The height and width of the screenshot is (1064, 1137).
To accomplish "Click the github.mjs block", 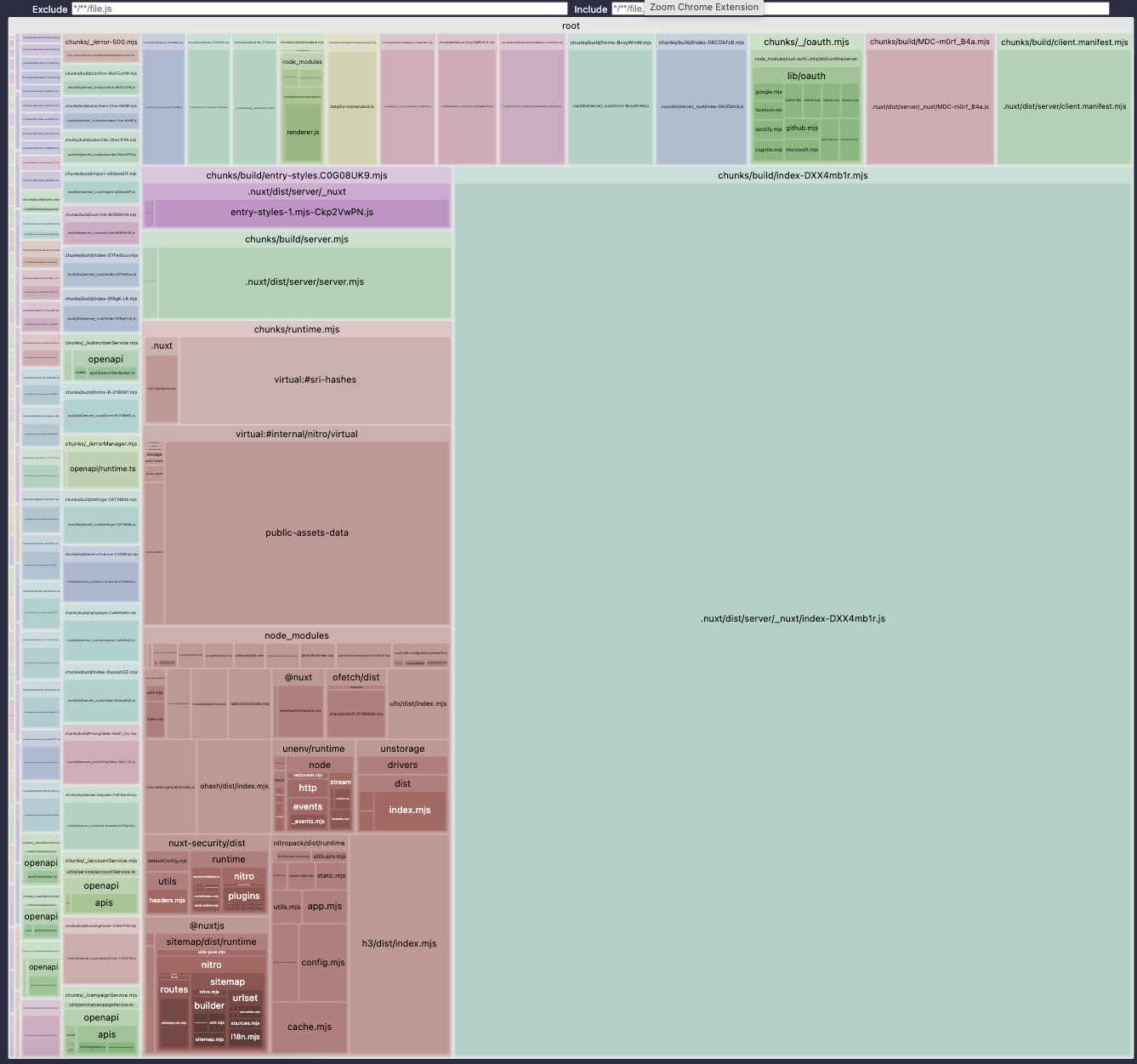I will [802, 128].
